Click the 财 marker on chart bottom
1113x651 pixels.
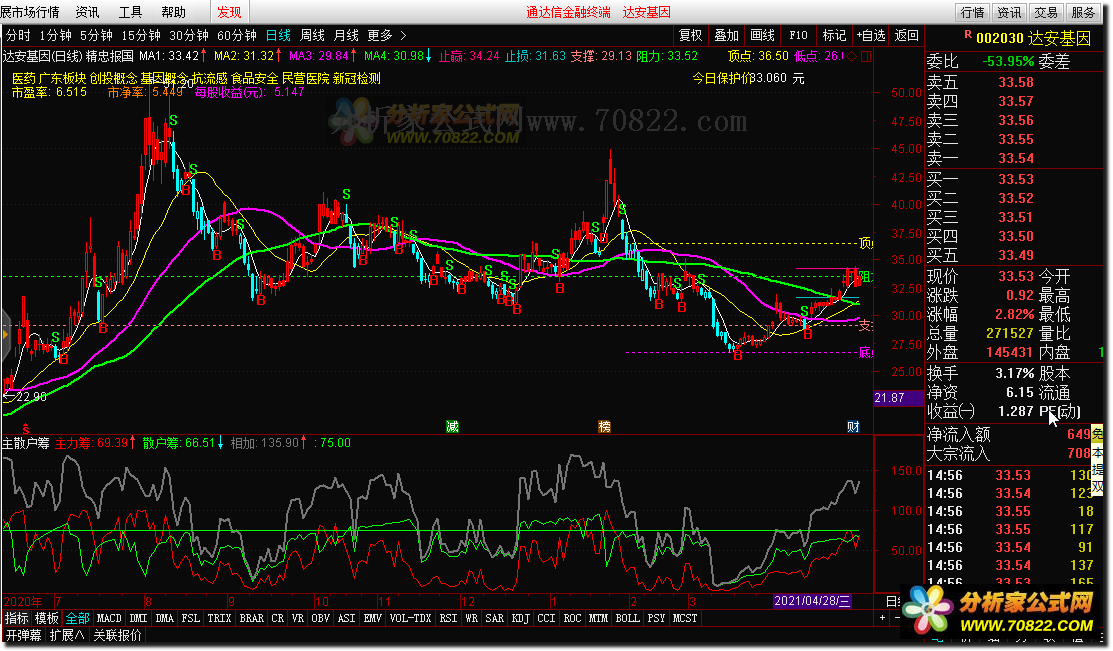point(853,426)
